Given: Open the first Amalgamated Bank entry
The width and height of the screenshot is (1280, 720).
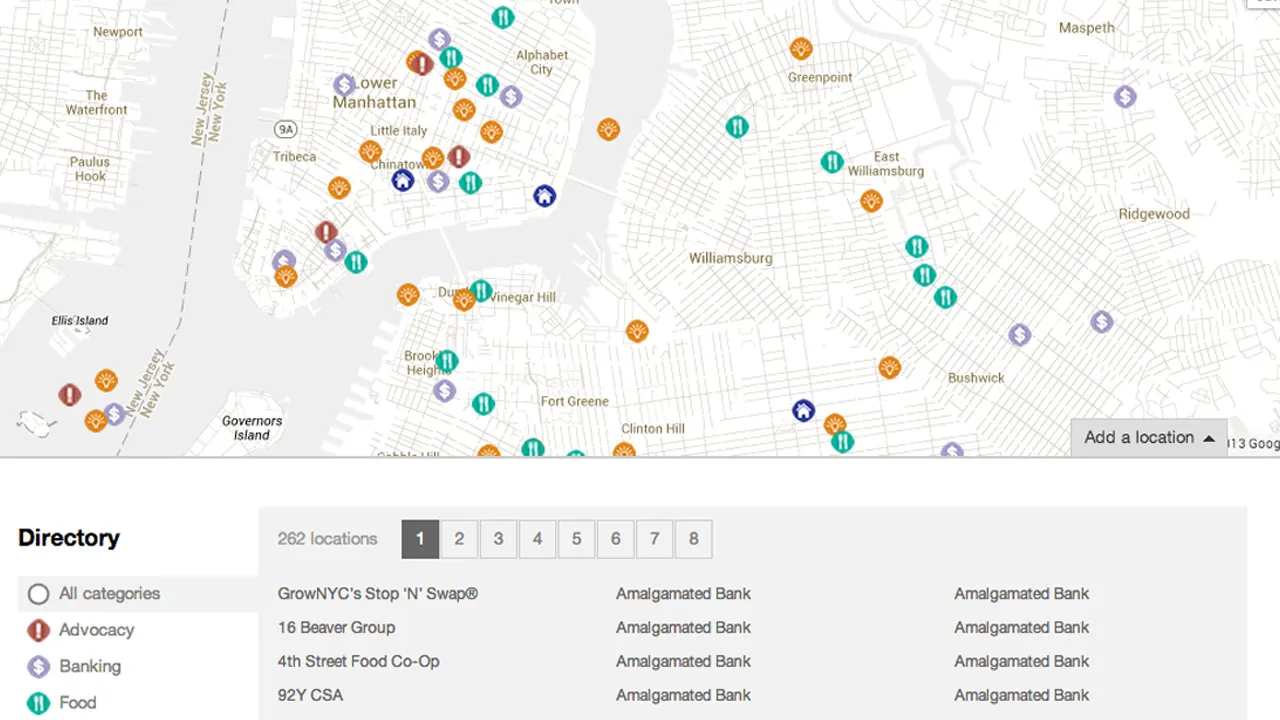Looking at the screenshot, I should 683,593.
